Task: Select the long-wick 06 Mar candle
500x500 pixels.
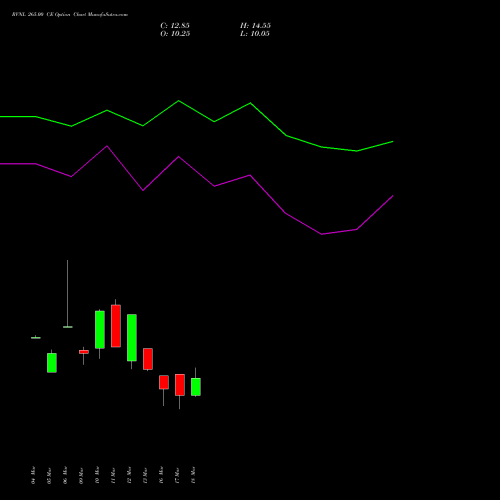Action: [68, 327]
